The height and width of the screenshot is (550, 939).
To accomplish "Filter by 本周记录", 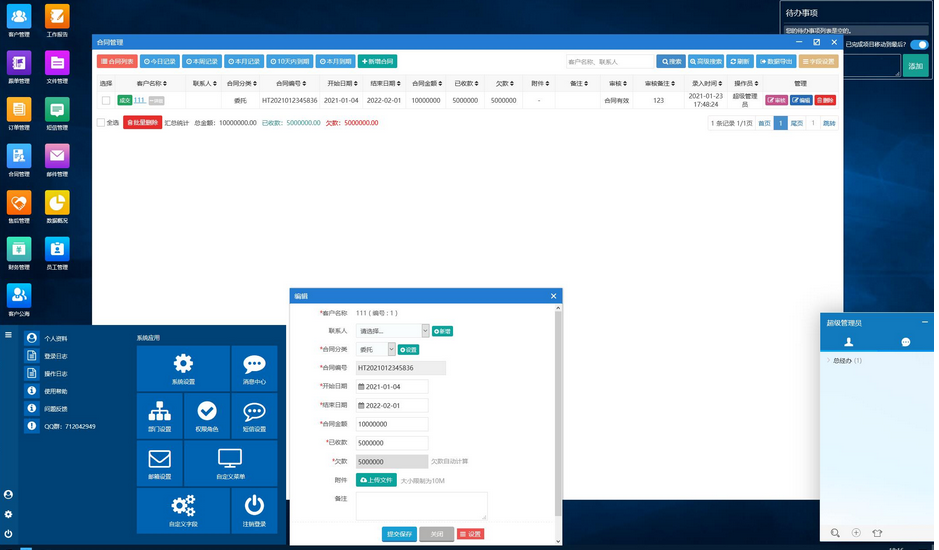I will click(202, 61).
